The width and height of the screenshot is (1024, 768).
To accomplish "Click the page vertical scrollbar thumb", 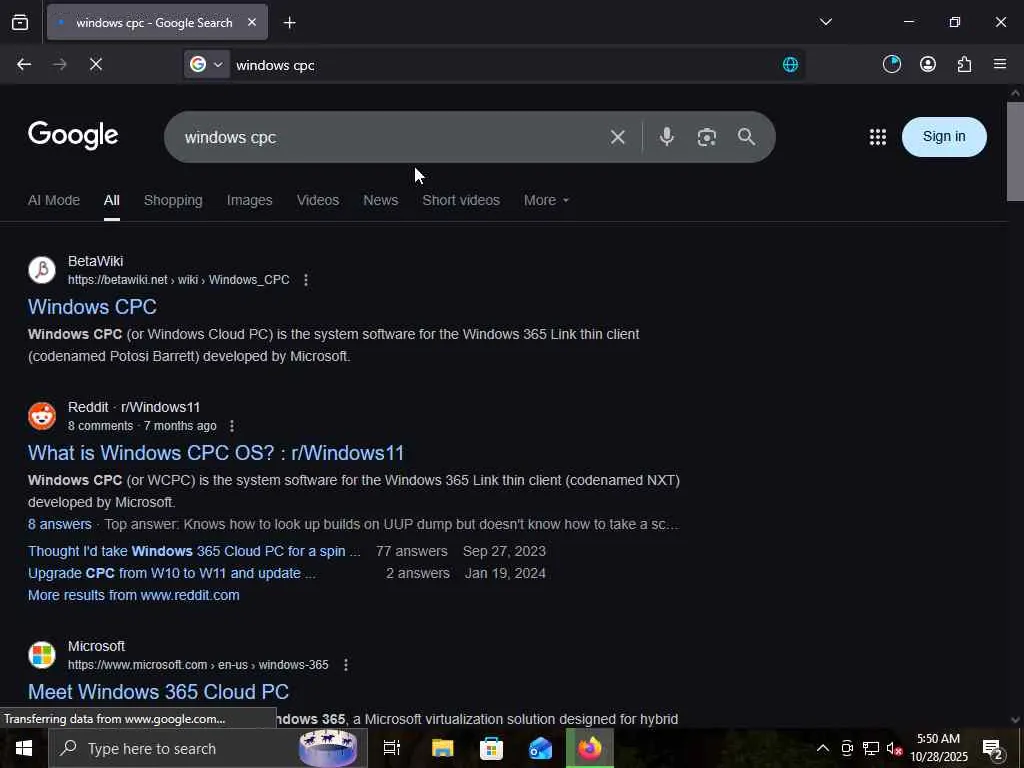I will tap(1015, 152).
